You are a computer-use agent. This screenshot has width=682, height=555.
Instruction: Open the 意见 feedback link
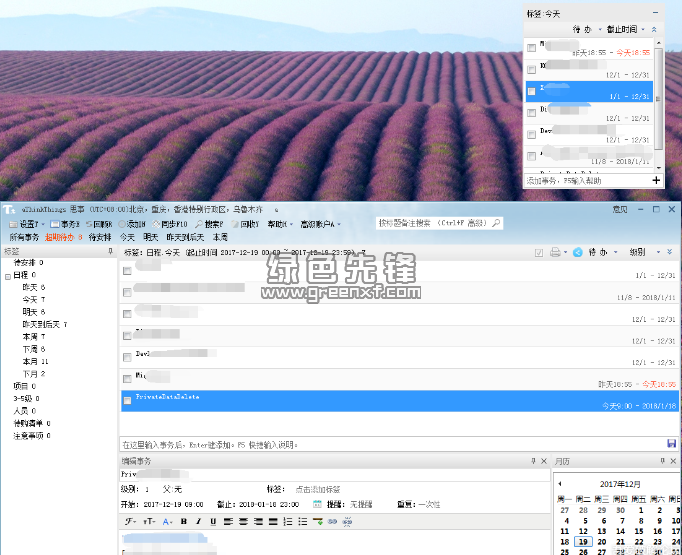click(x=620, y=209)
